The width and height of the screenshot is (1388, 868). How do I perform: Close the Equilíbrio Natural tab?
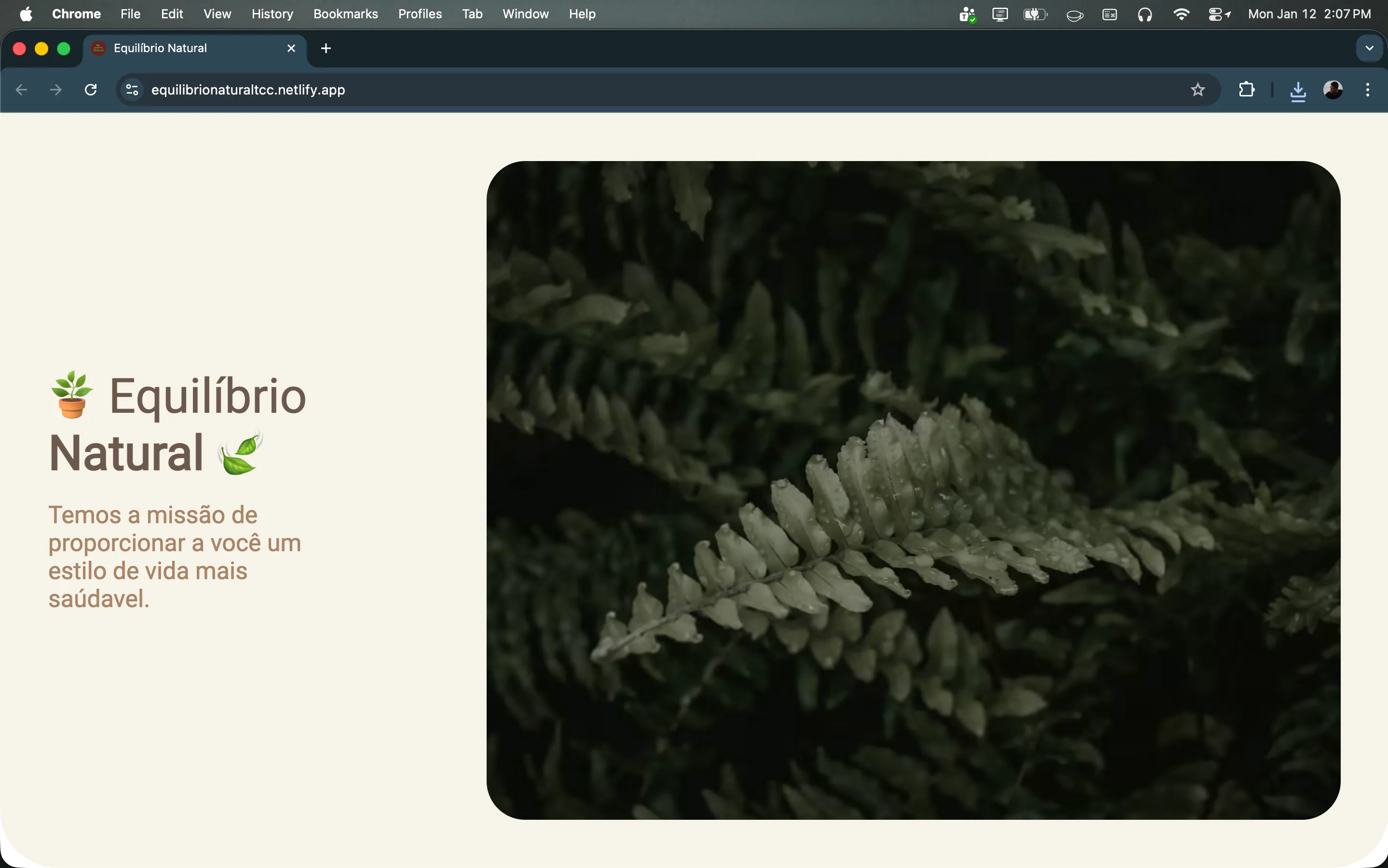point(291,48)
